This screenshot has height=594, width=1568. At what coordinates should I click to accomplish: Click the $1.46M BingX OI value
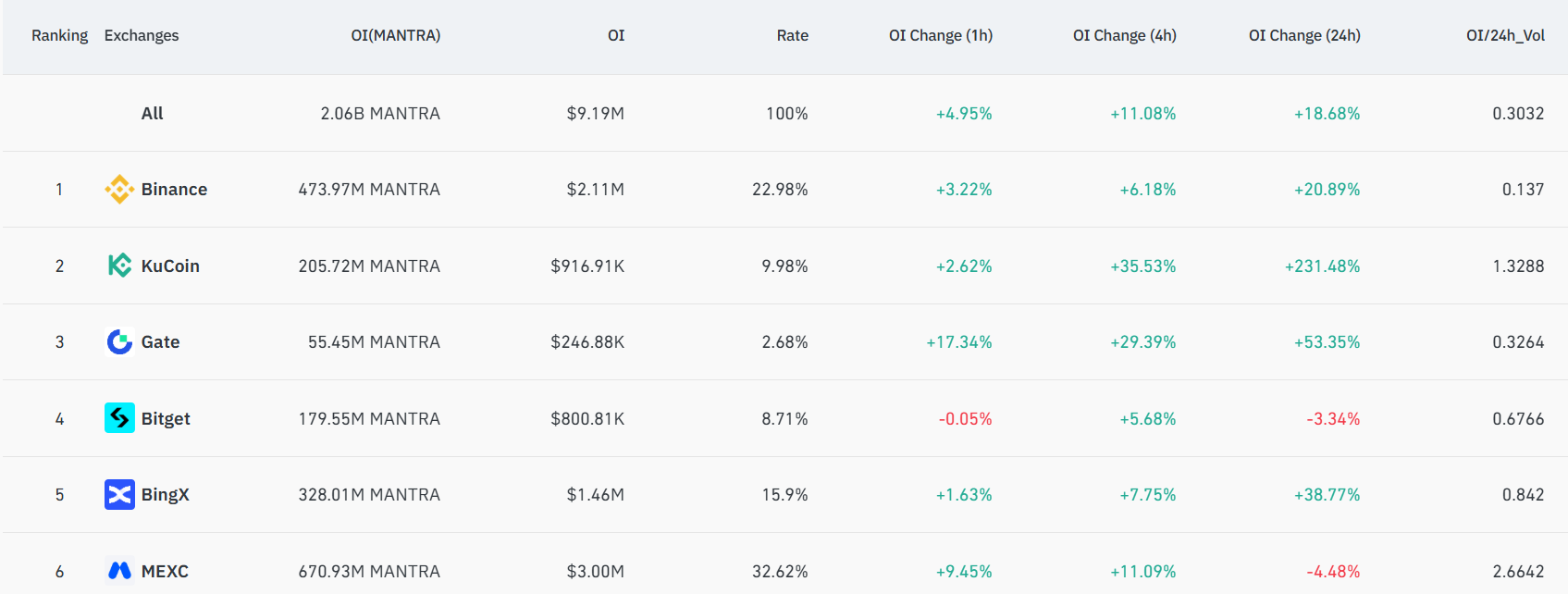coord(595,495)
